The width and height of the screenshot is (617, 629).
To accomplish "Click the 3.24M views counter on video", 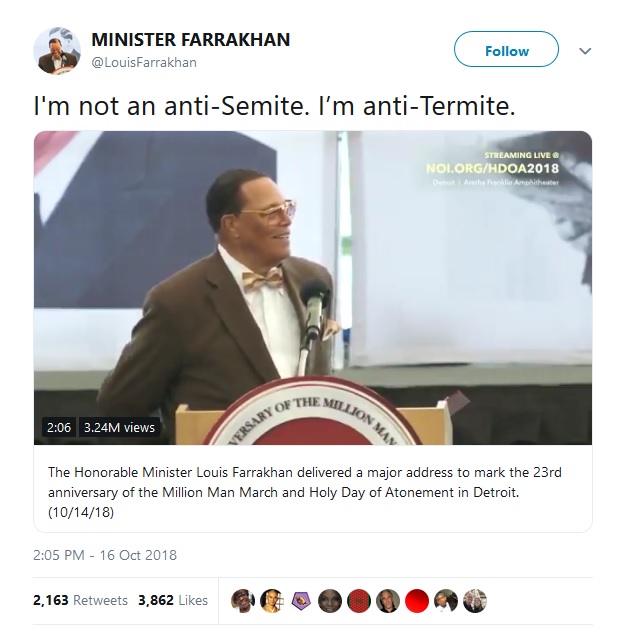I will pos(118,427).
